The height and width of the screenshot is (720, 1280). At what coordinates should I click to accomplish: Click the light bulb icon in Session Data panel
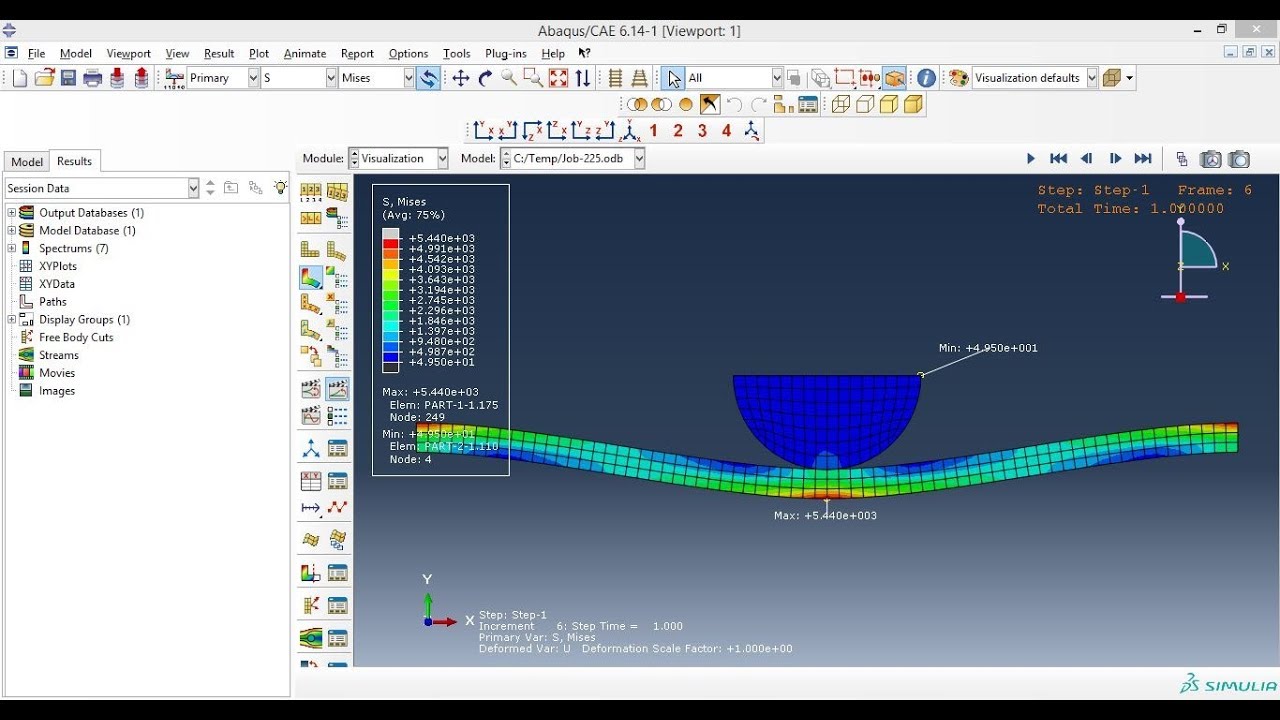pyautogui.click(x=281, y=187)
